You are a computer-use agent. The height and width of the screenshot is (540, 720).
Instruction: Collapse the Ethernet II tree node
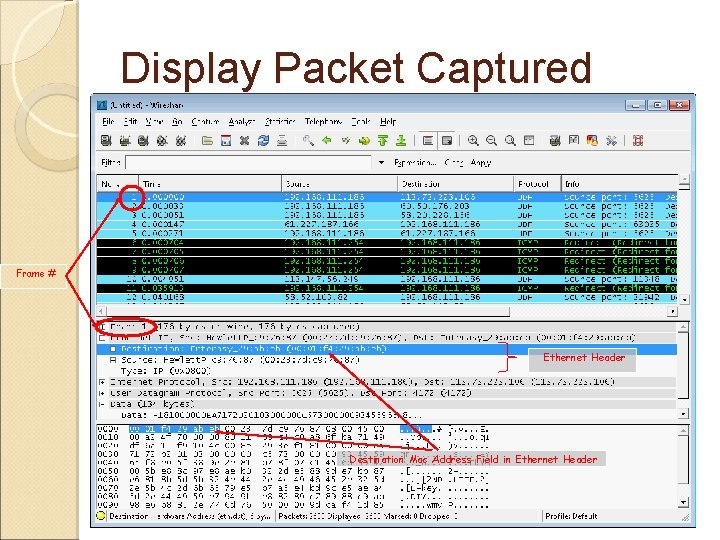coord(102,338)
